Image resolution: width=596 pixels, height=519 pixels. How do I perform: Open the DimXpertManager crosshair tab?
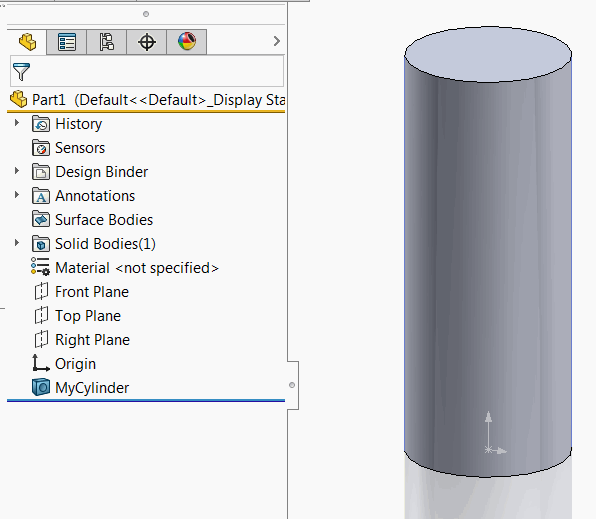coord(147,42)
